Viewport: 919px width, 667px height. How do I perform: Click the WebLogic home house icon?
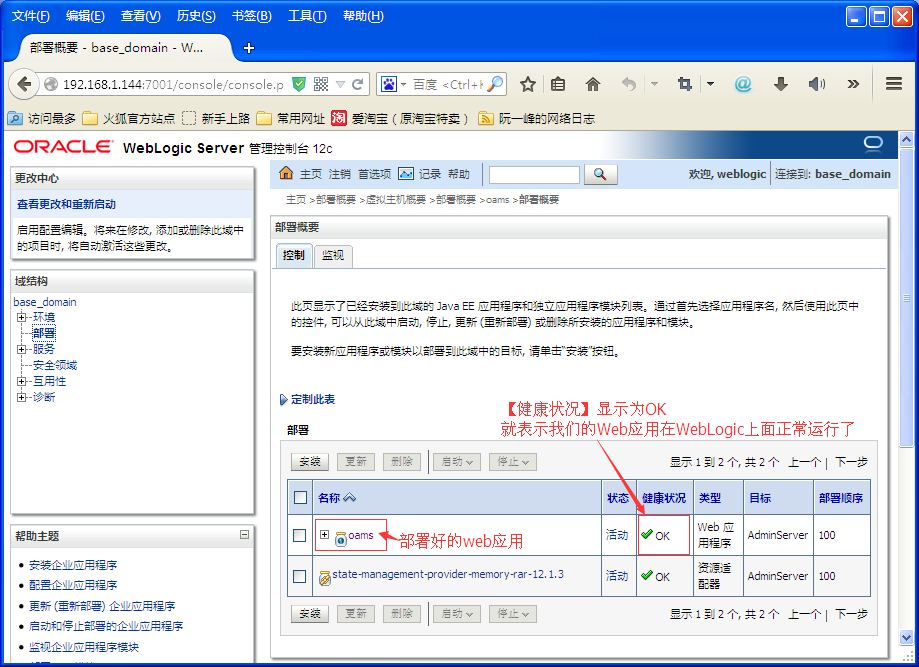(x=286, y=173)
